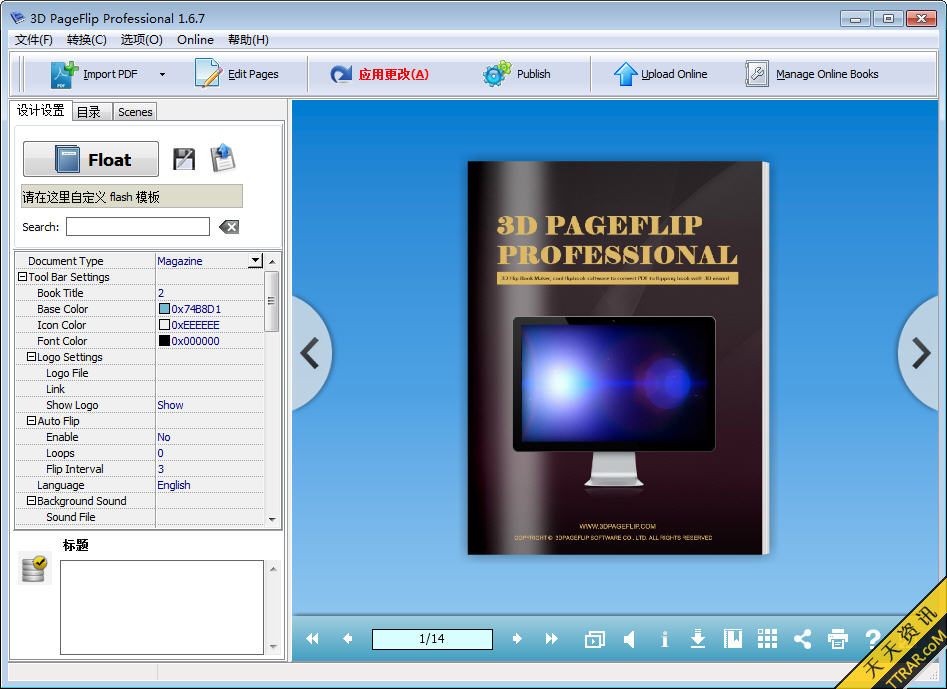The width and height of the screenshot is (947, 689).
Task: Switch to the 设计设置 tab
Action: click(x=40, y=111)
